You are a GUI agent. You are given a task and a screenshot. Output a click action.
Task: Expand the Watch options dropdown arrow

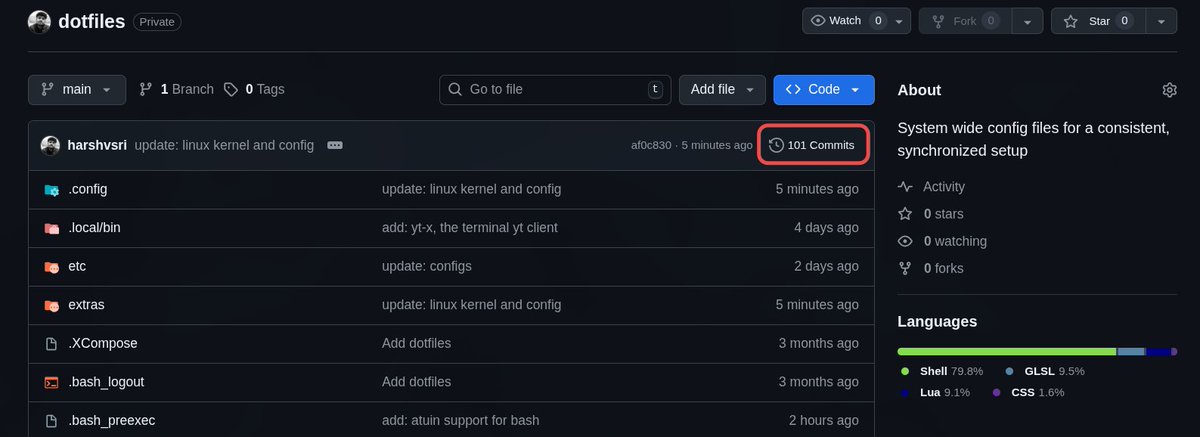coord(900,21)
